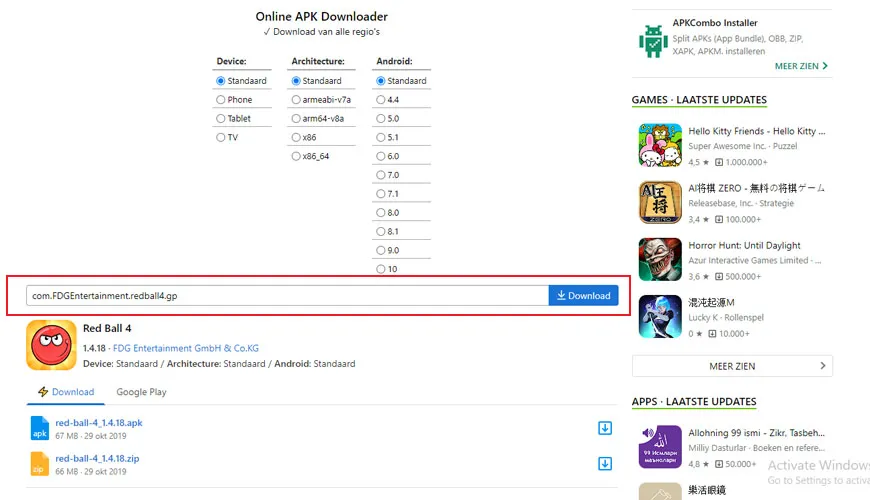Viewport: 870px width, 500px height.
Task: Choose the arm64-v8a architecture
Action: pos(296,119)
